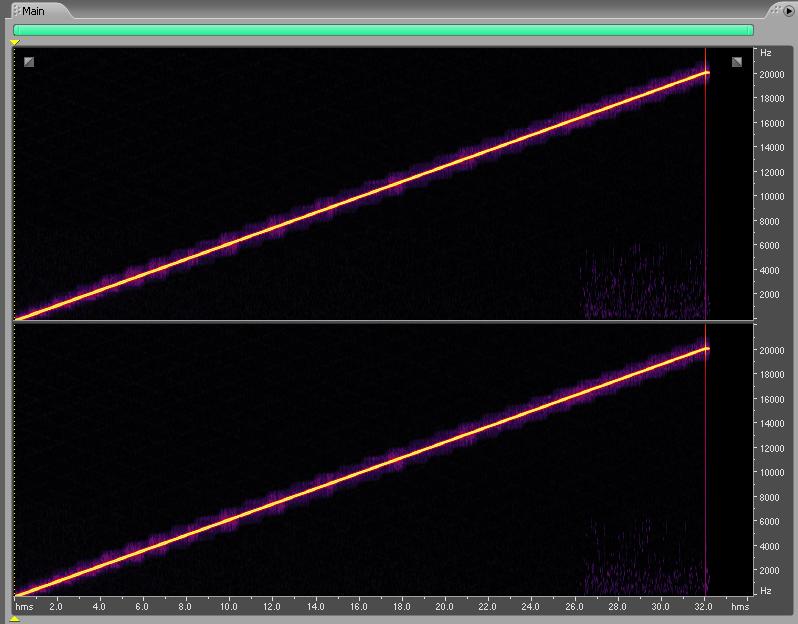798x624 pixels.
Task: Click 2000 on the lower channel frequency ruler
Action: point(770,570)
